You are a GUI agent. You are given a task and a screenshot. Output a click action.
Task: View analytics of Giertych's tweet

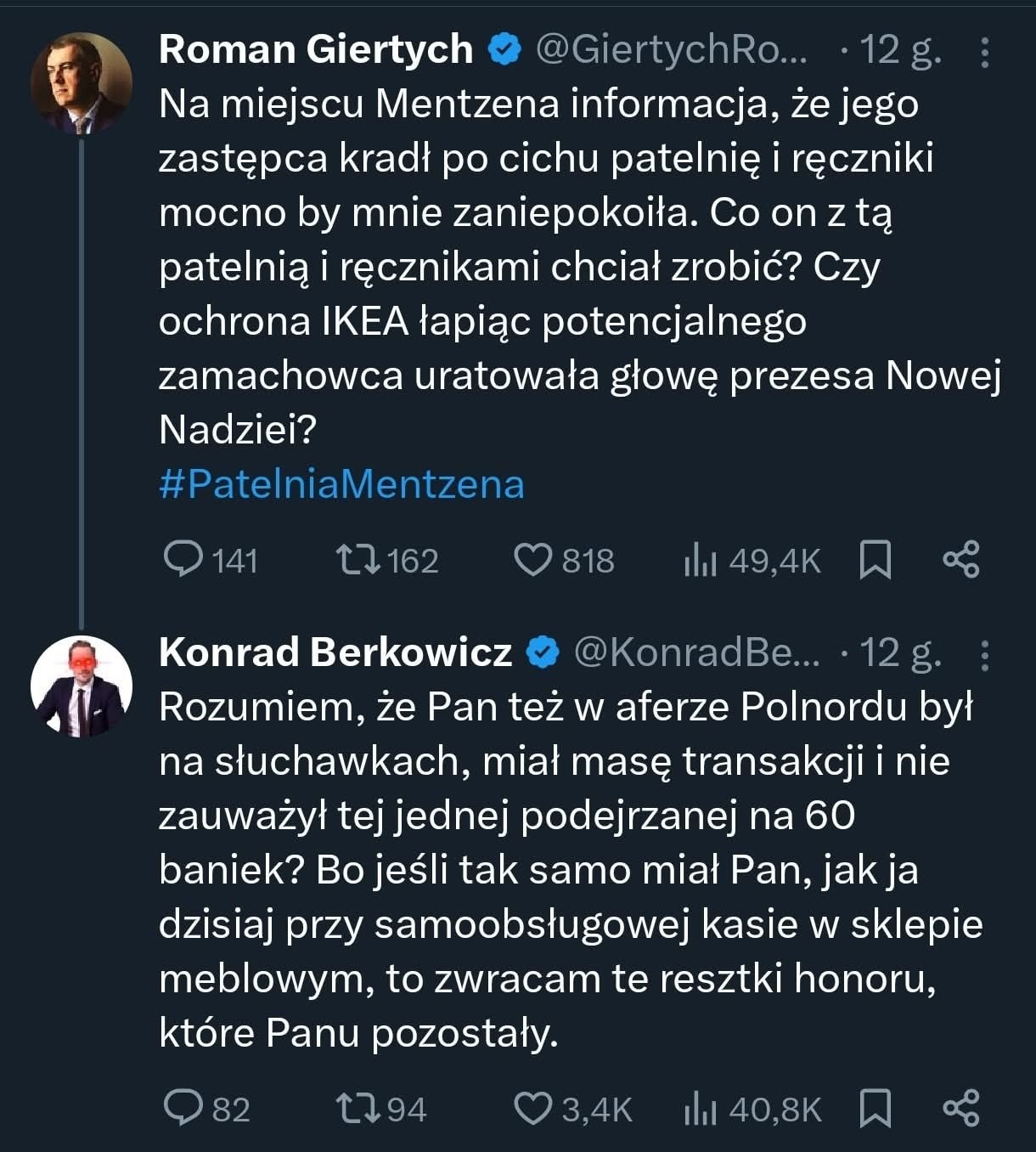[x=701, y=561]
